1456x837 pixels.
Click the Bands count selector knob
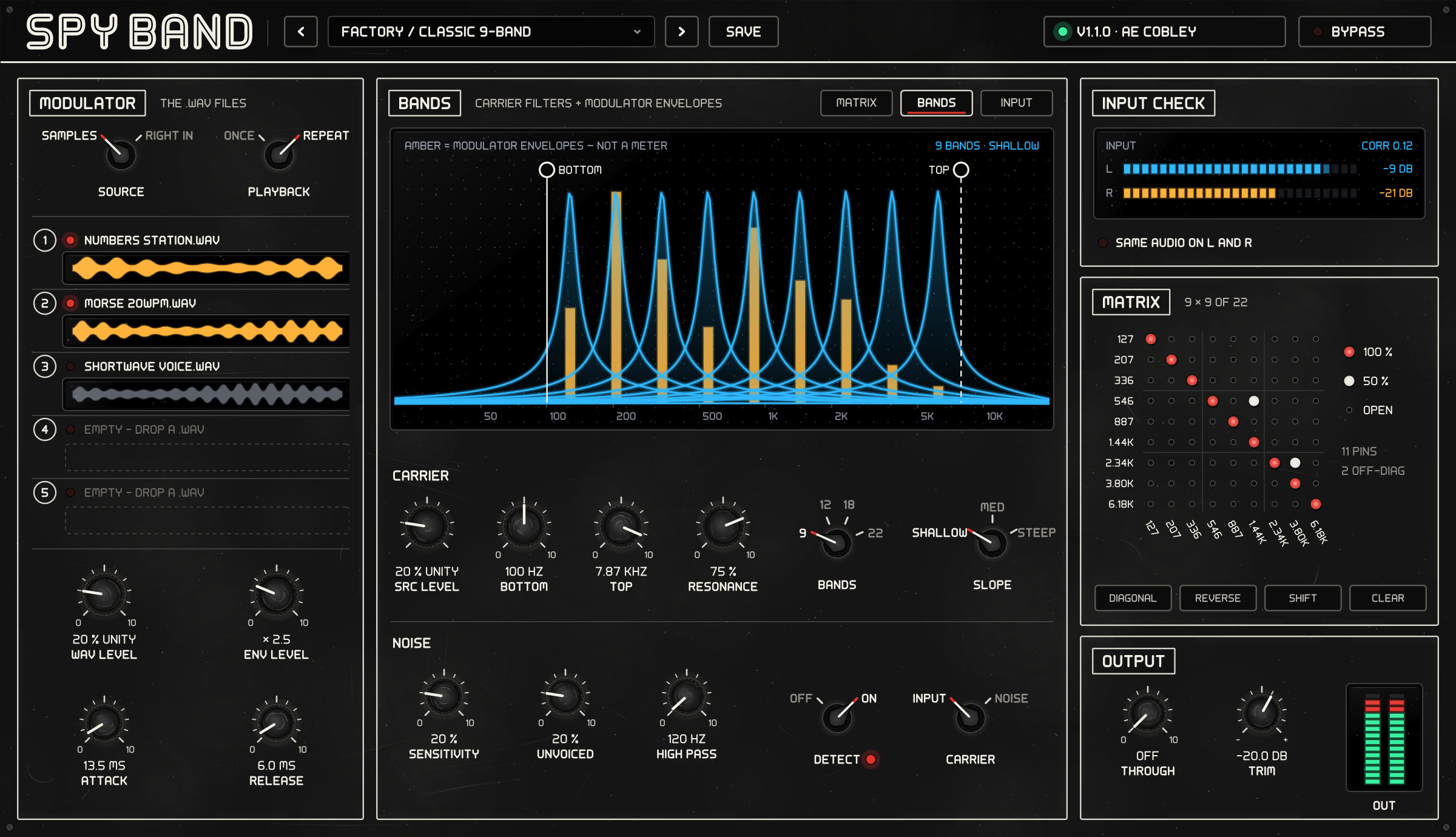pos(837,543)
